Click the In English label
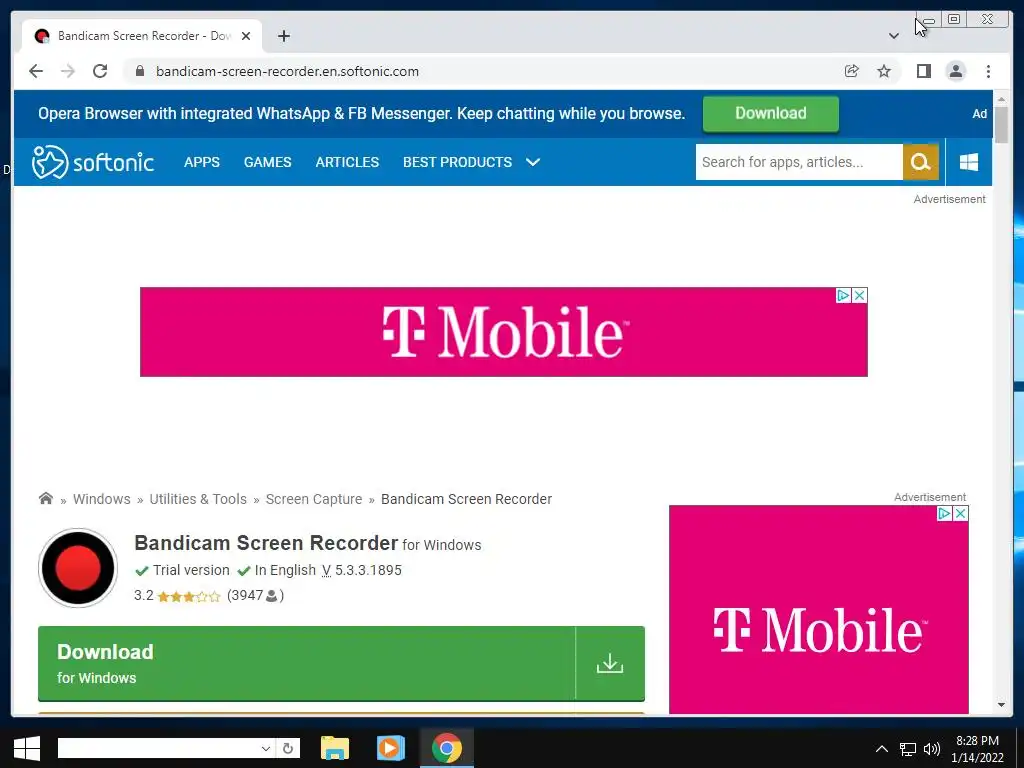 coord(285,570)
